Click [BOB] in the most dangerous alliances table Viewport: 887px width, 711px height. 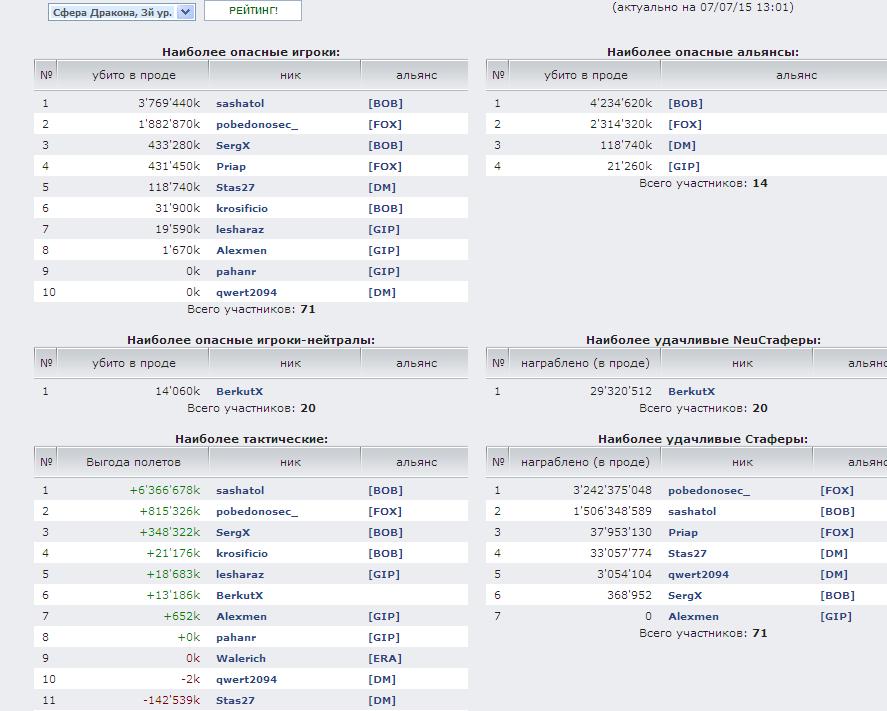[x=685, y=104]
